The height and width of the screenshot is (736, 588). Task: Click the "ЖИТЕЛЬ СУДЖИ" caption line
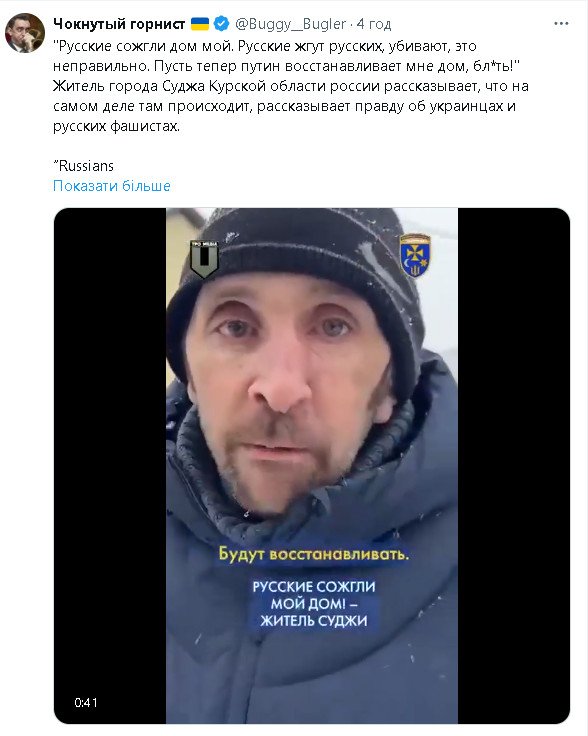[x=313, y=621]
